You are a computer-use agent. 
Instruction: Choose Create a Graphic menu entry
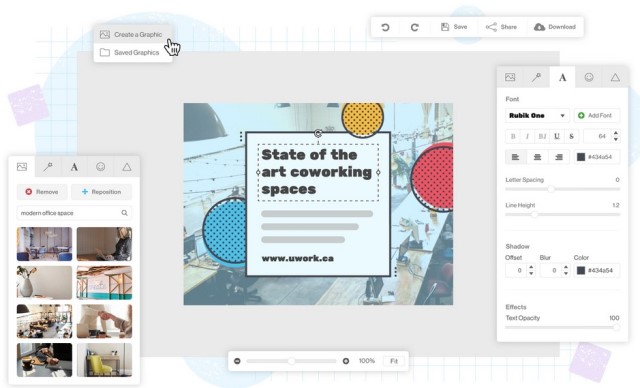tap(132, 35)
